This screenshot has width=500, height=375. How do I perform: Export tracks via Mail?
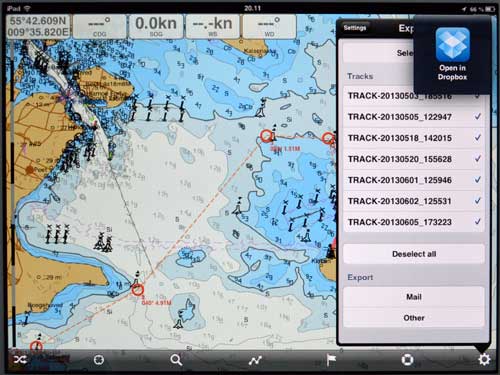414,297
